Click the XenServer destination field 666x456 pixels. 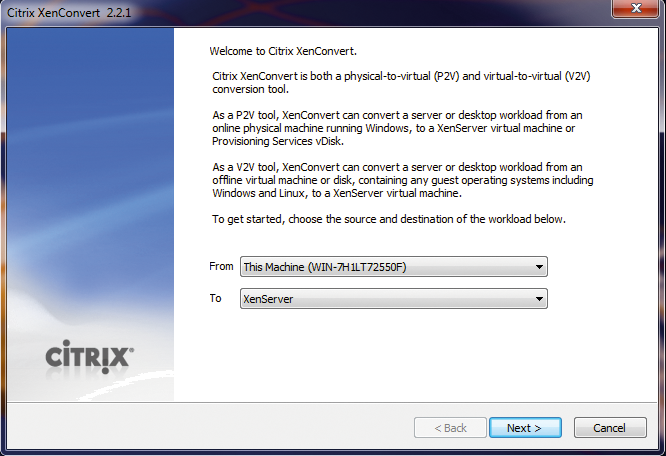click(x=385, y=299)
